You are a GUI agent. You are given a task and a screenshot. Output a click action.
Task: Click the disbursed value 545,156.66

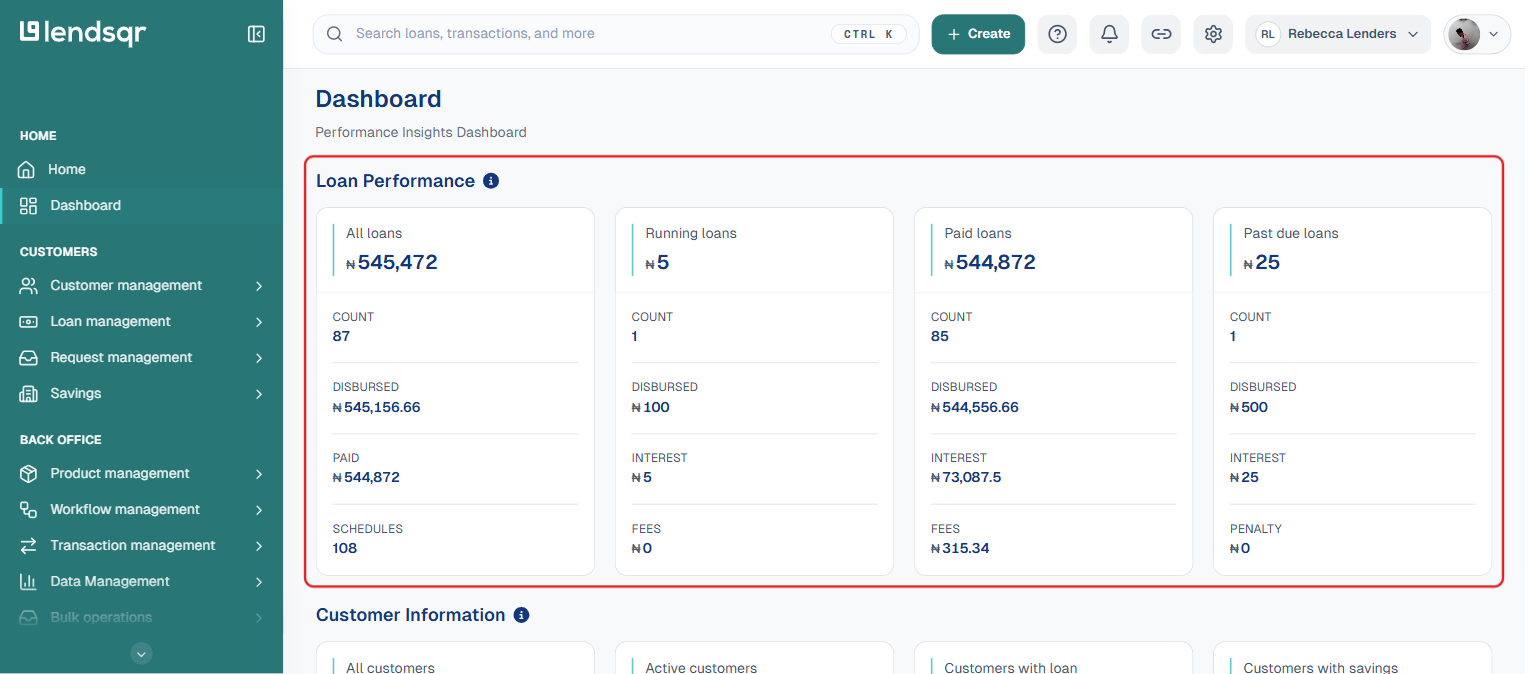point(376,407)
